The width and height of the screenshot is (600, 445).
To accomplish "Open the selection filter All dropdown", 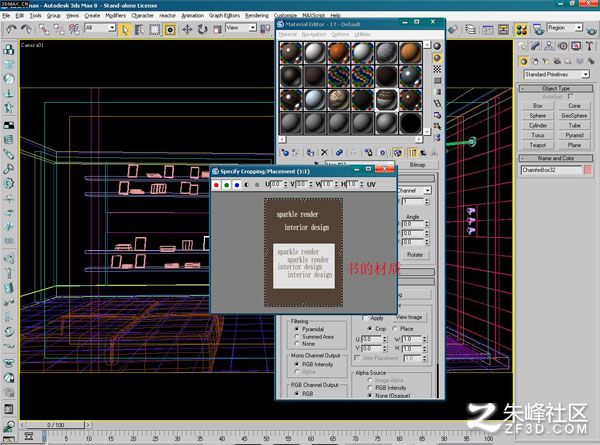I will (100, 28).
